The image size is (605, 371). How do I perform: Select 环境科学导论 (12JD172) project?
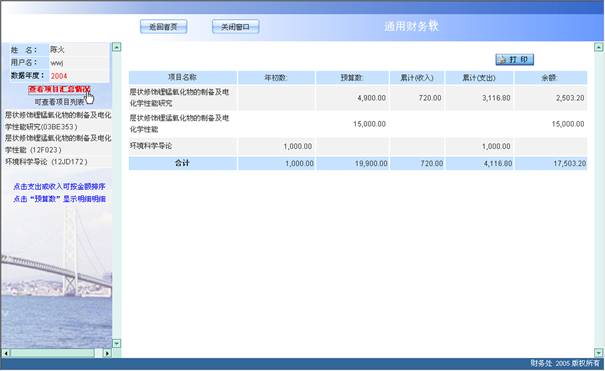[x=46, y=162]
